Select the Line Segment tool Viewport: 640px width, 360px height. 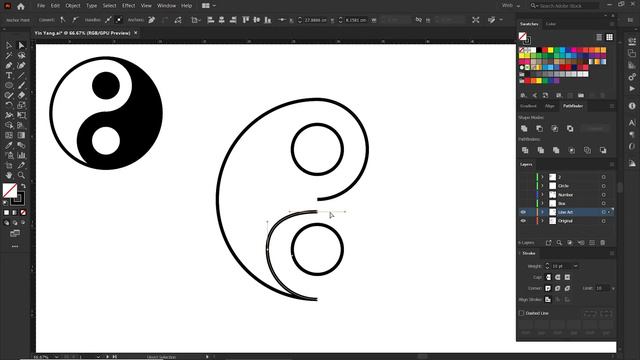click(x=21, y=76)
